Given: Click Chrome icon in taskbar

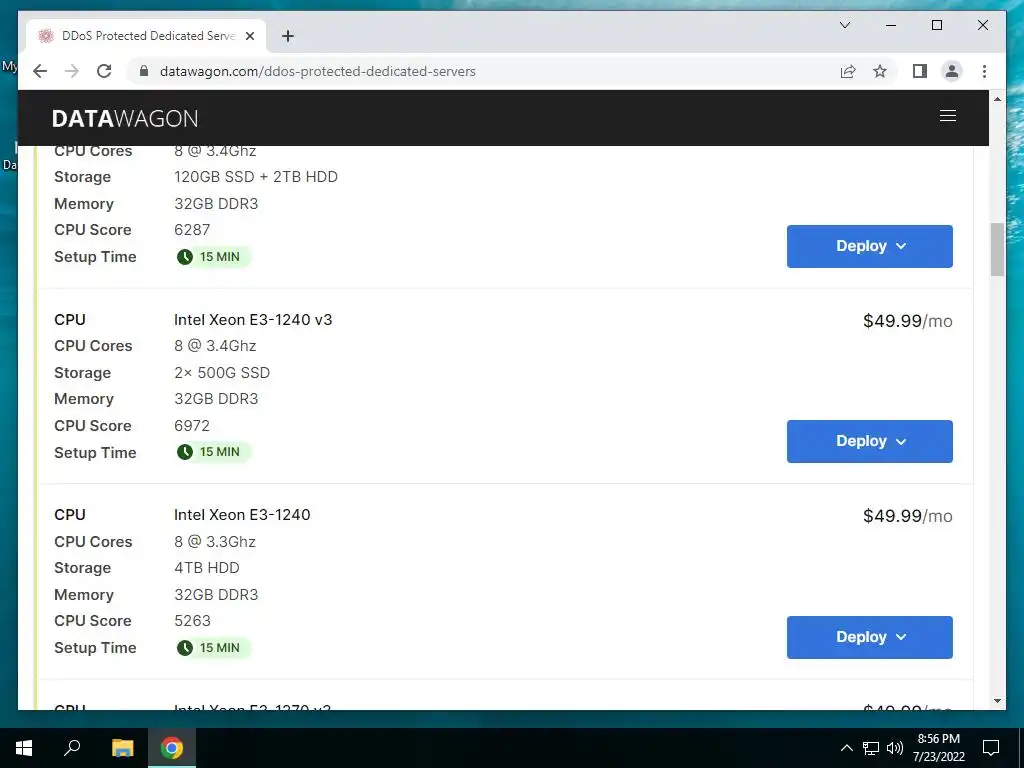Looking at the screenshot, I should click(172, 748).
